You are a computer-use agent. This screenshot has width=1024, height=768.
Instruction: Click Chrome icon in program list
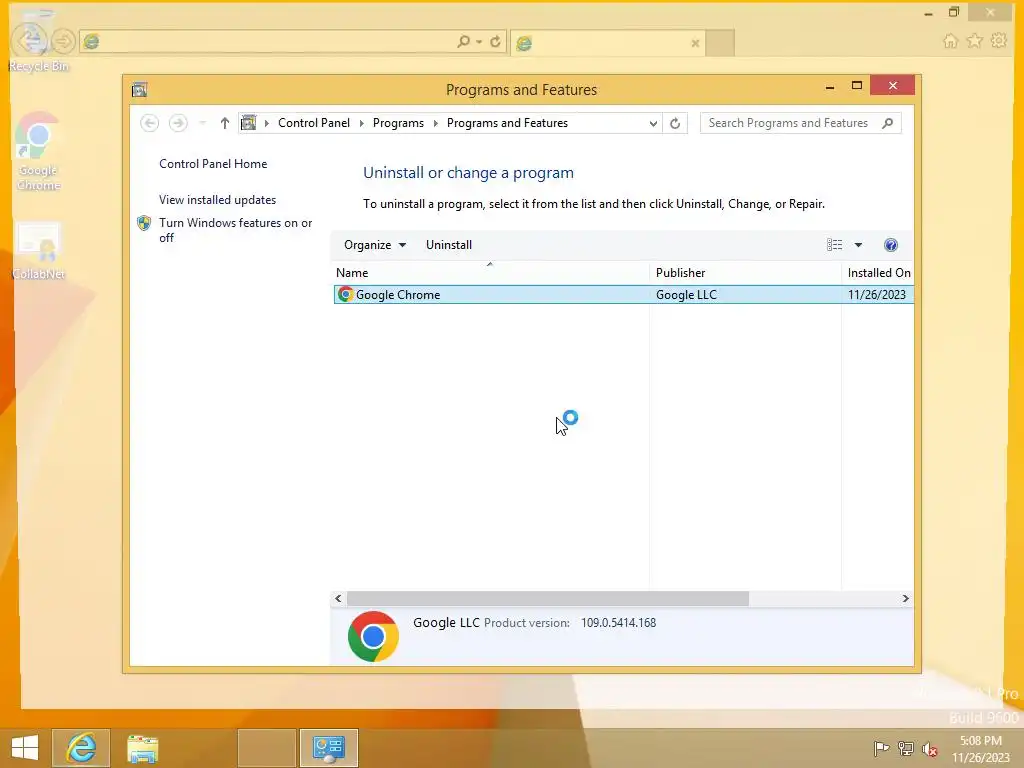345,295
